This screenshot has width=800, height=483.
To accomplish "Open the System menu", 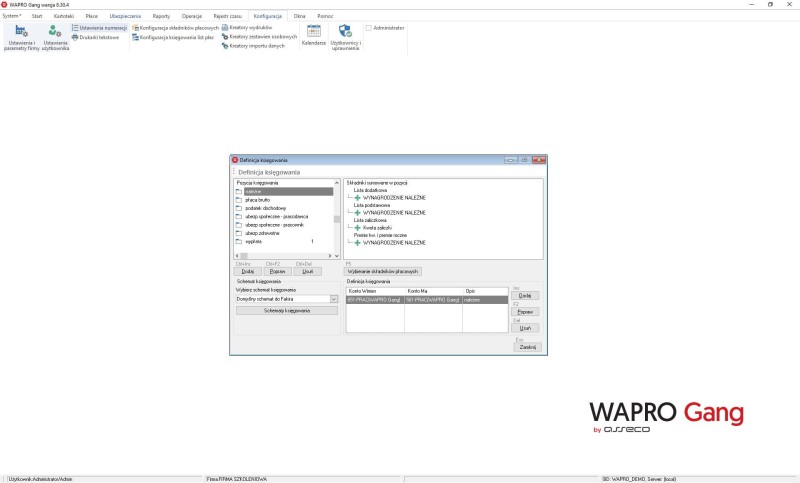I will pos(12,16).
